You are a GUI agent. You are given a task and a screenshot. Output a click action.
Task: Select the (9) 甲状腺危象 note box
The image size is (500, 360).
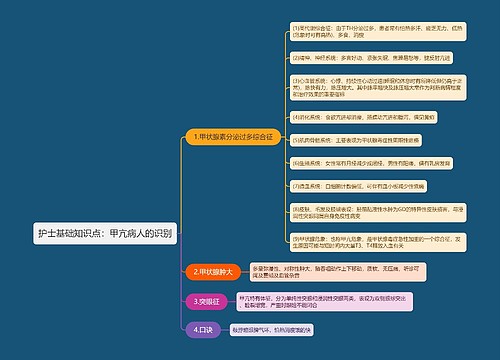click(x=378, y=242)
